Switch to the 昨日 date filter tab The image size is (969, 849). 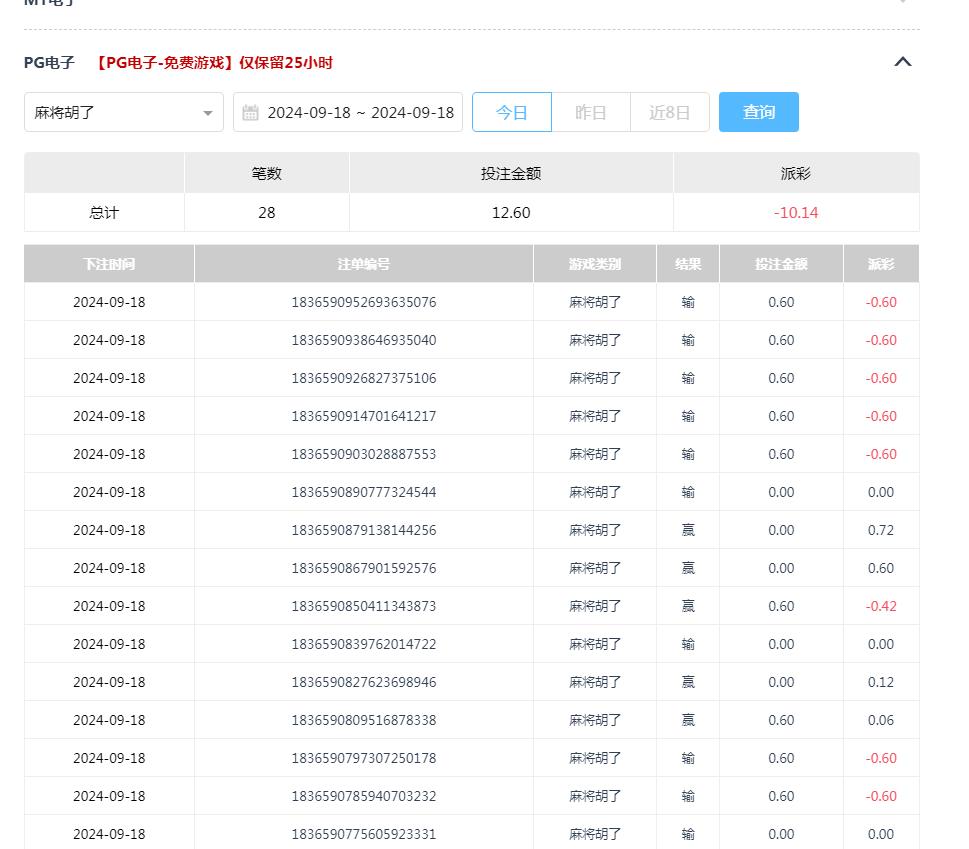click(x=590, y=112)
